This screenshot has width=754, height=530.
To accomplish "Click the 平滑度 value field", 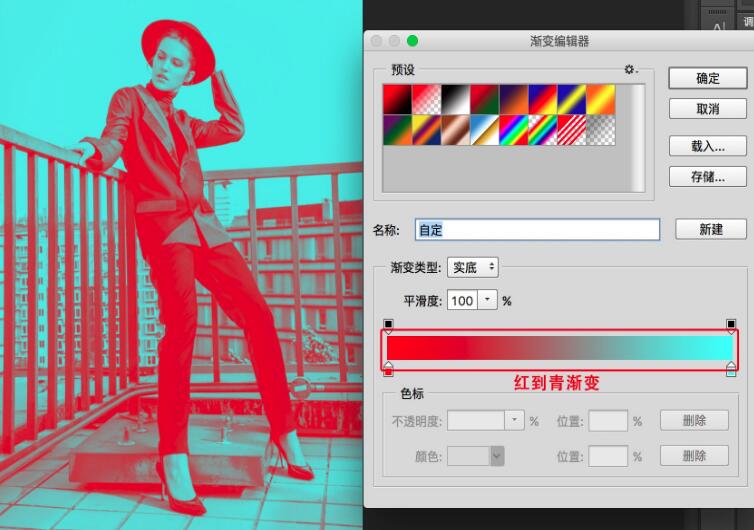I will pyautogui.click(x=462, y=301).
